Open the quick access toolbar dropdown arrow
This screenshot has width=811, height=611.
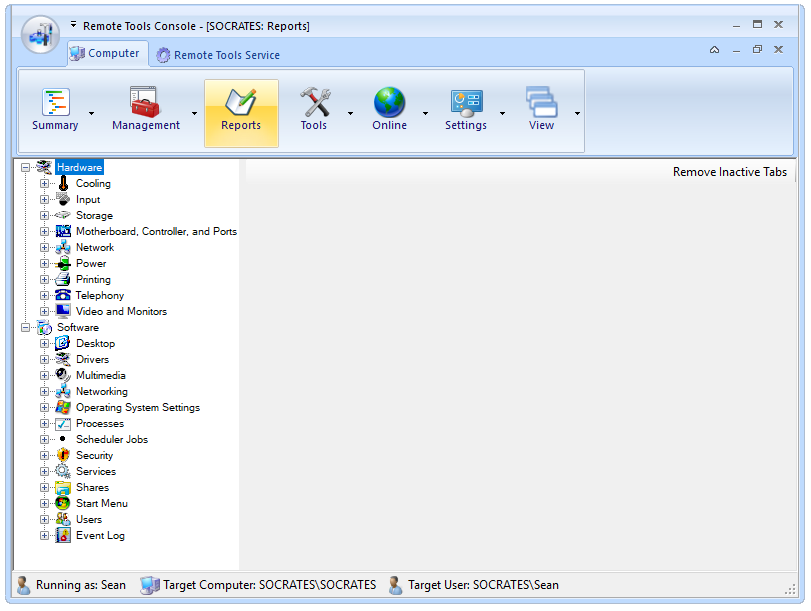[x=73, y=24]
